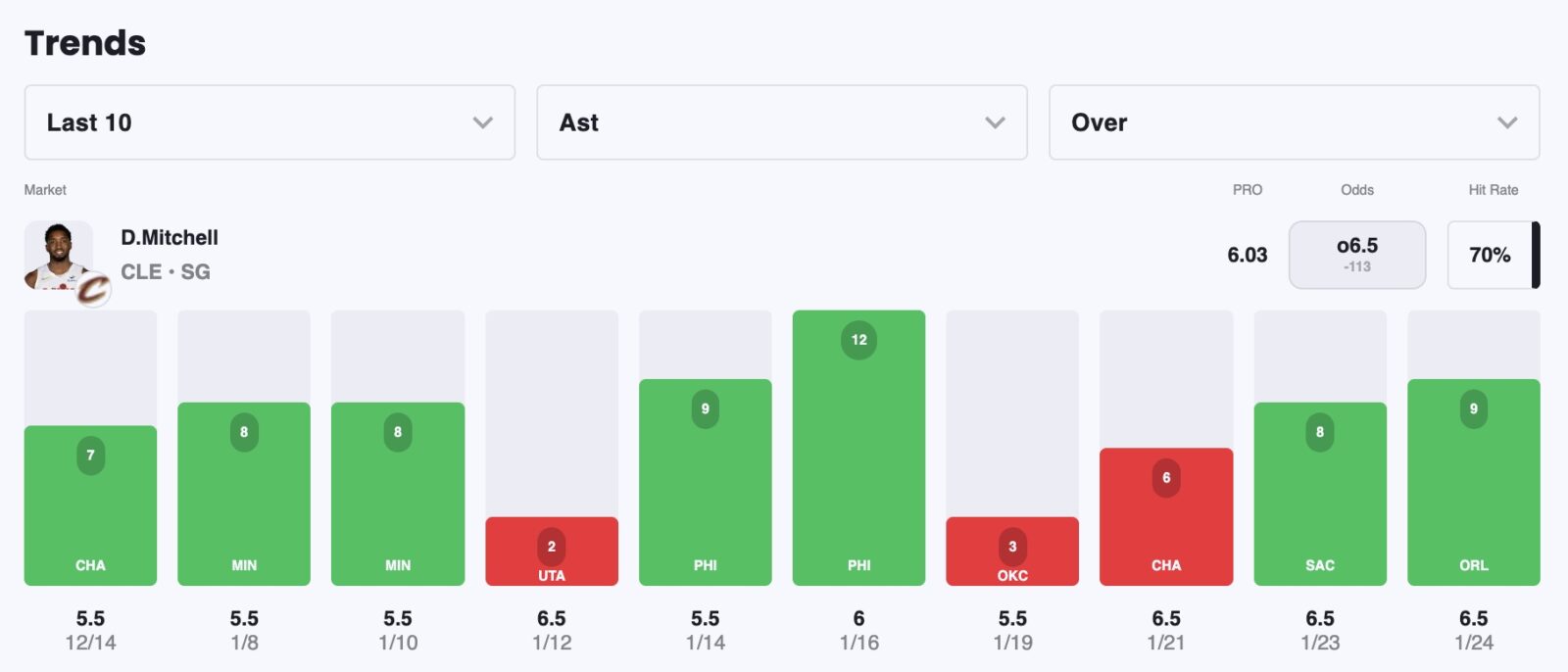1568x672 pixels.
Task: Click the 1/16 date label under PHI
Action: (858, 643)
